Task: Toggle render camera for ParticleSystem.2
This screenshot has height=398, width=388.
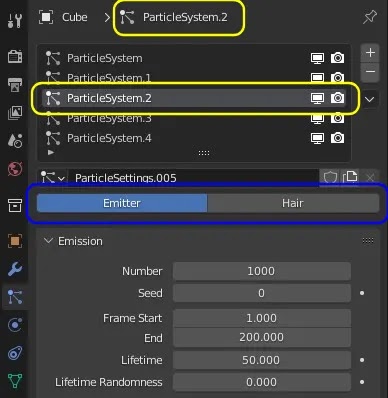Action: pyautogui.click(x=337, y=98)
